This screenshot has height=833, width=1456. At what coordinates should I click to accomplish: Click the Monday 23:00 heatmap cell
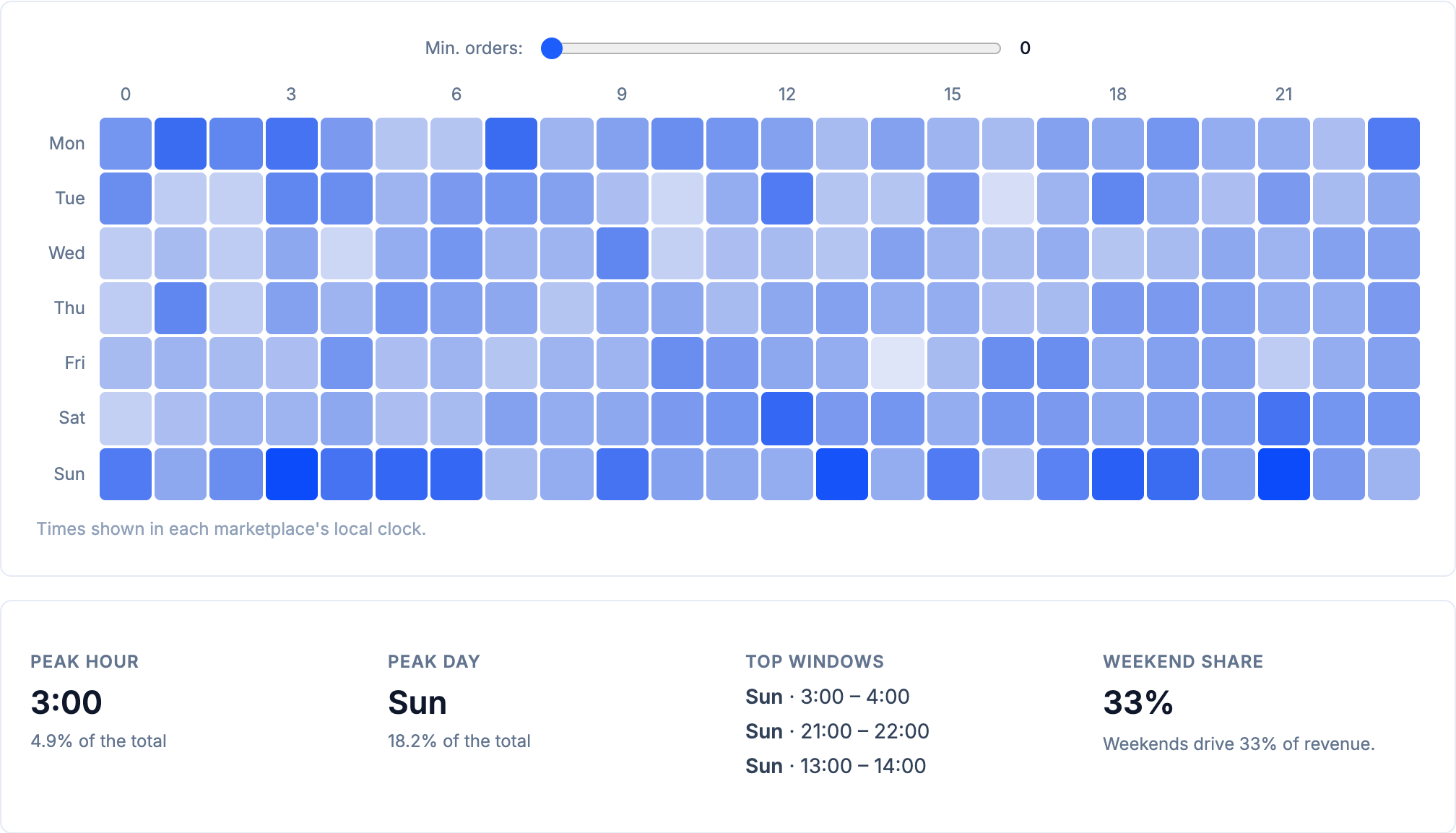(x=1394, y=144)
